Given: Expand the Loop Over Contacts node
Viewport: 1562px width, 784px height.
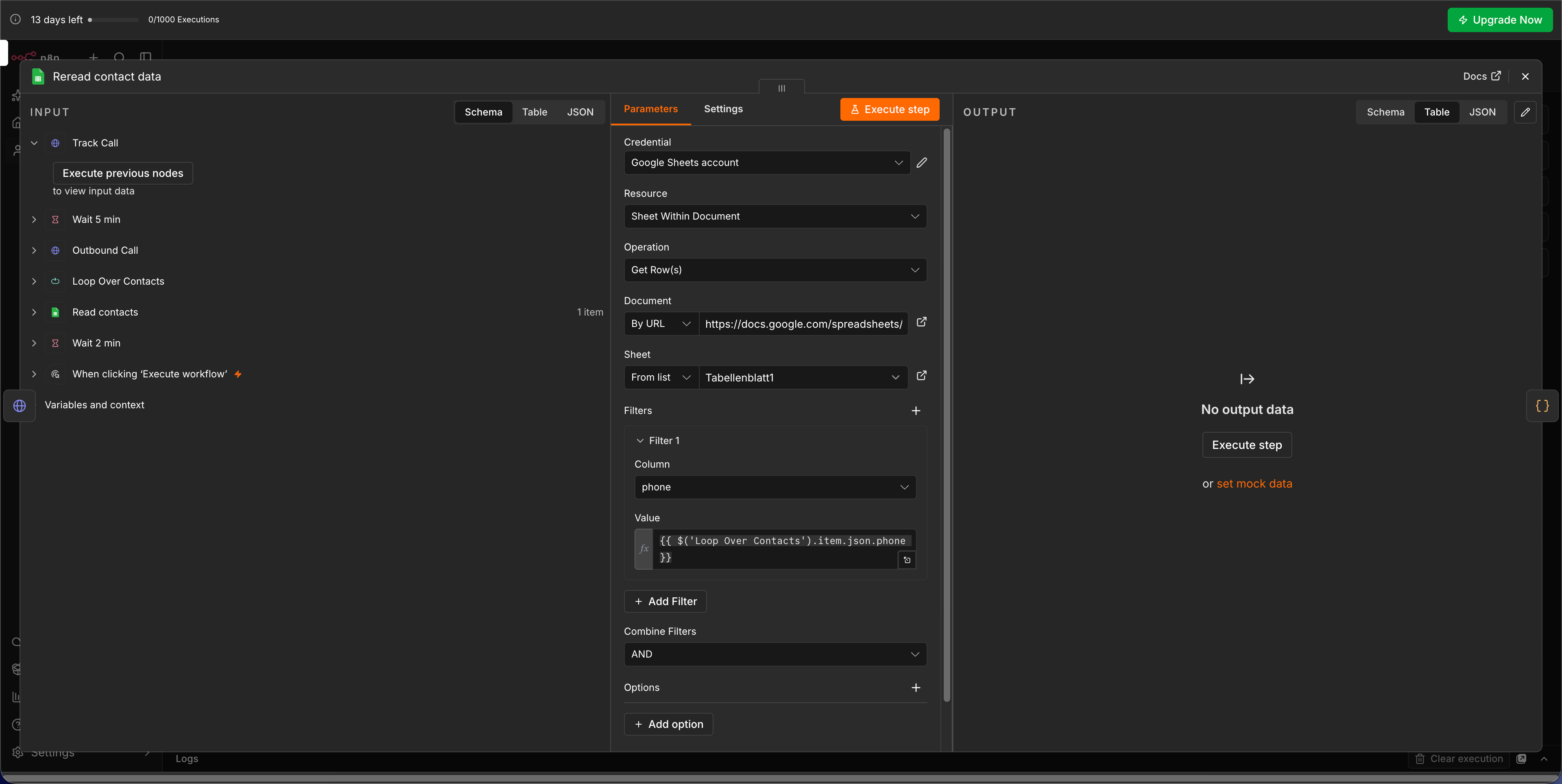Looking at the screenshot, I should (x=34, y=281).
